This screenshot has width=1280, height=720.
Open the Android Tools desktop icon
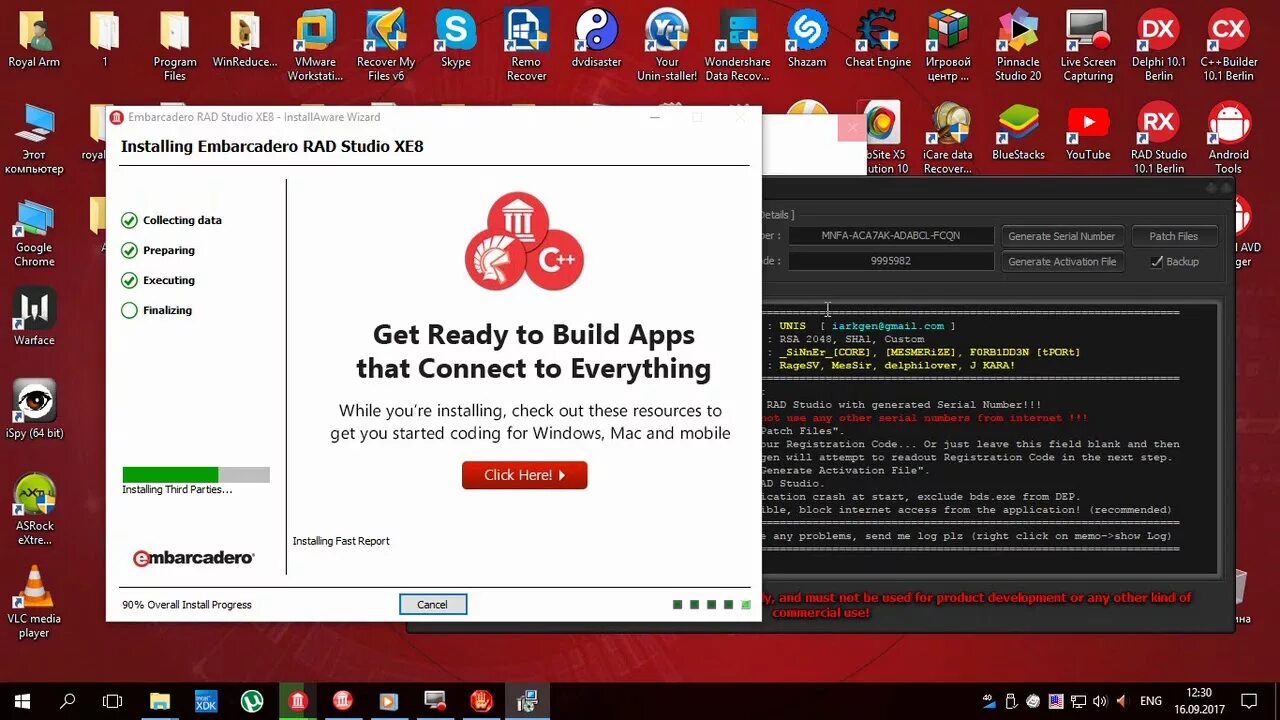click(1229, 138)
